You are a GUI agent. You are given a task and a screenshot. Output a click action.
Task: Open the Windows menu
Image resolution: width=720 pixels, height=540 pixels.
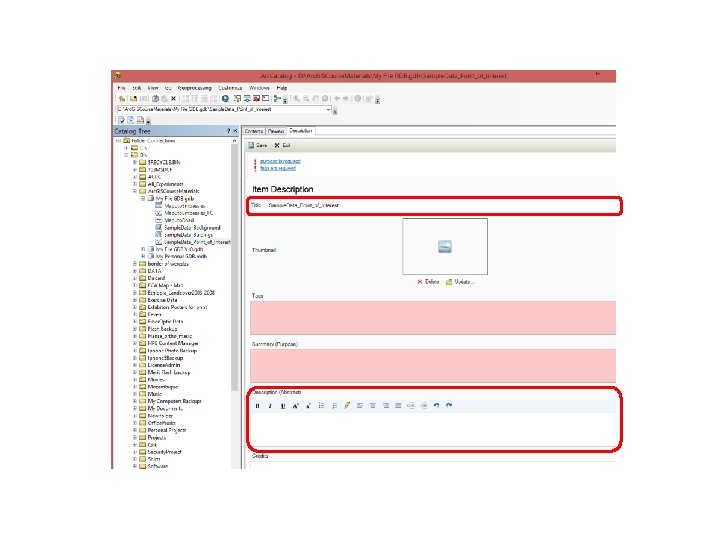[259, 88]
